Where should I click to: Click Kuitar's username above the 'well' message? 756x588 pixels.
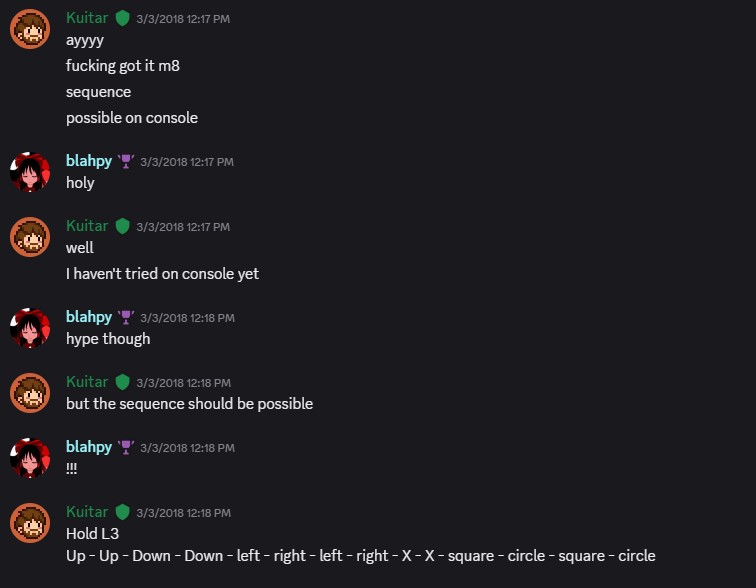pos(87,226)
